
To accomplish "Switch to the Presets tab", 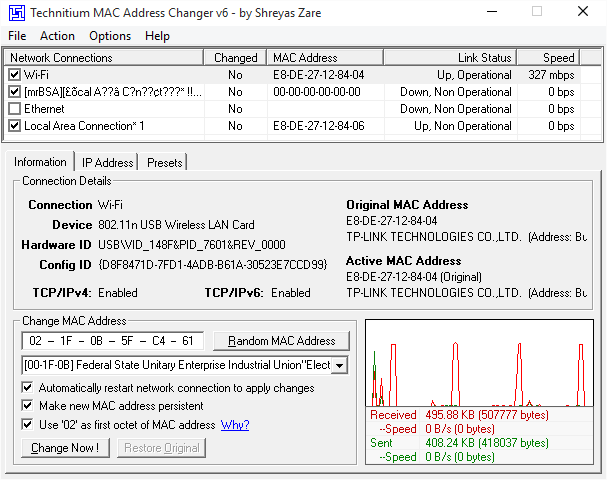I will tap(165, 163).
